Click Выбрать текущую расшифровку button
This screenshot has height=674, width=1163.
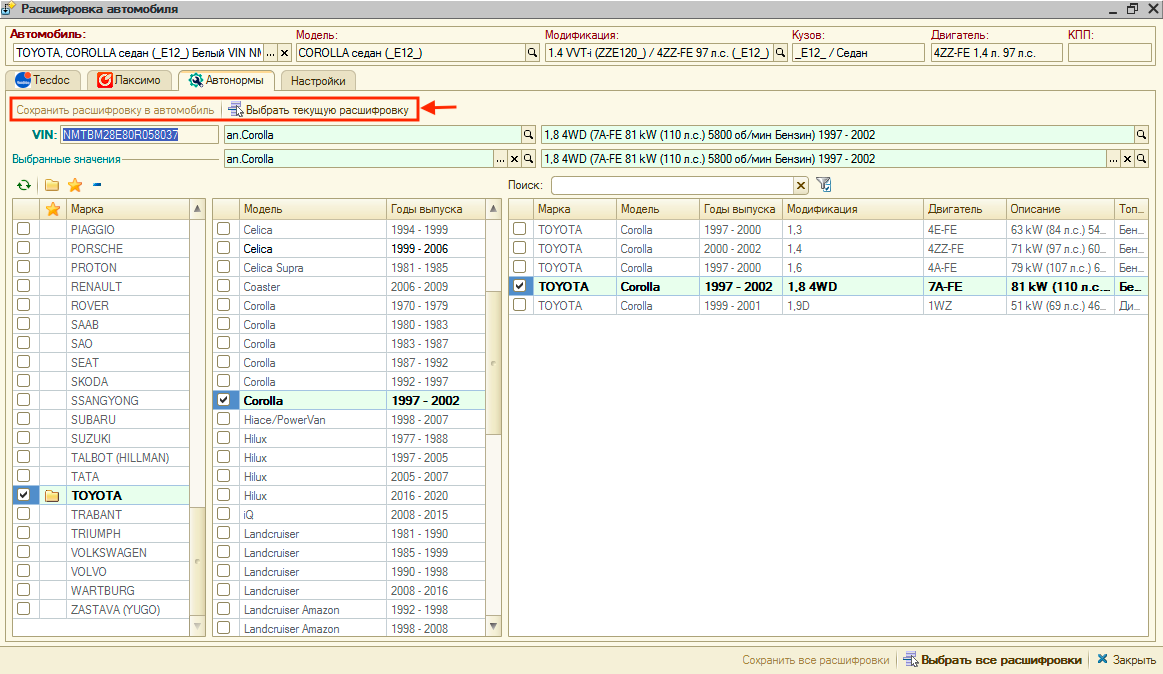[319, 110]
